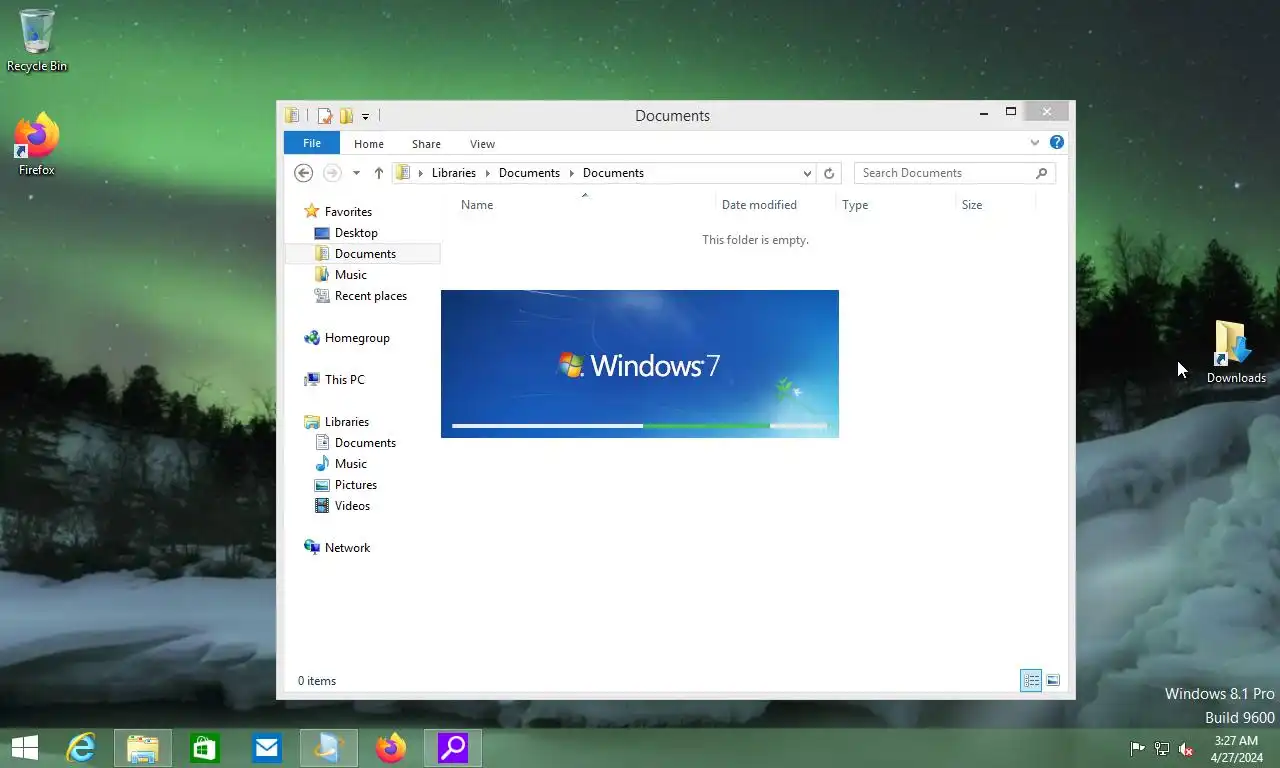Open the Start button on taskbar
1280x768 pixels.
[x=25, y=748]
